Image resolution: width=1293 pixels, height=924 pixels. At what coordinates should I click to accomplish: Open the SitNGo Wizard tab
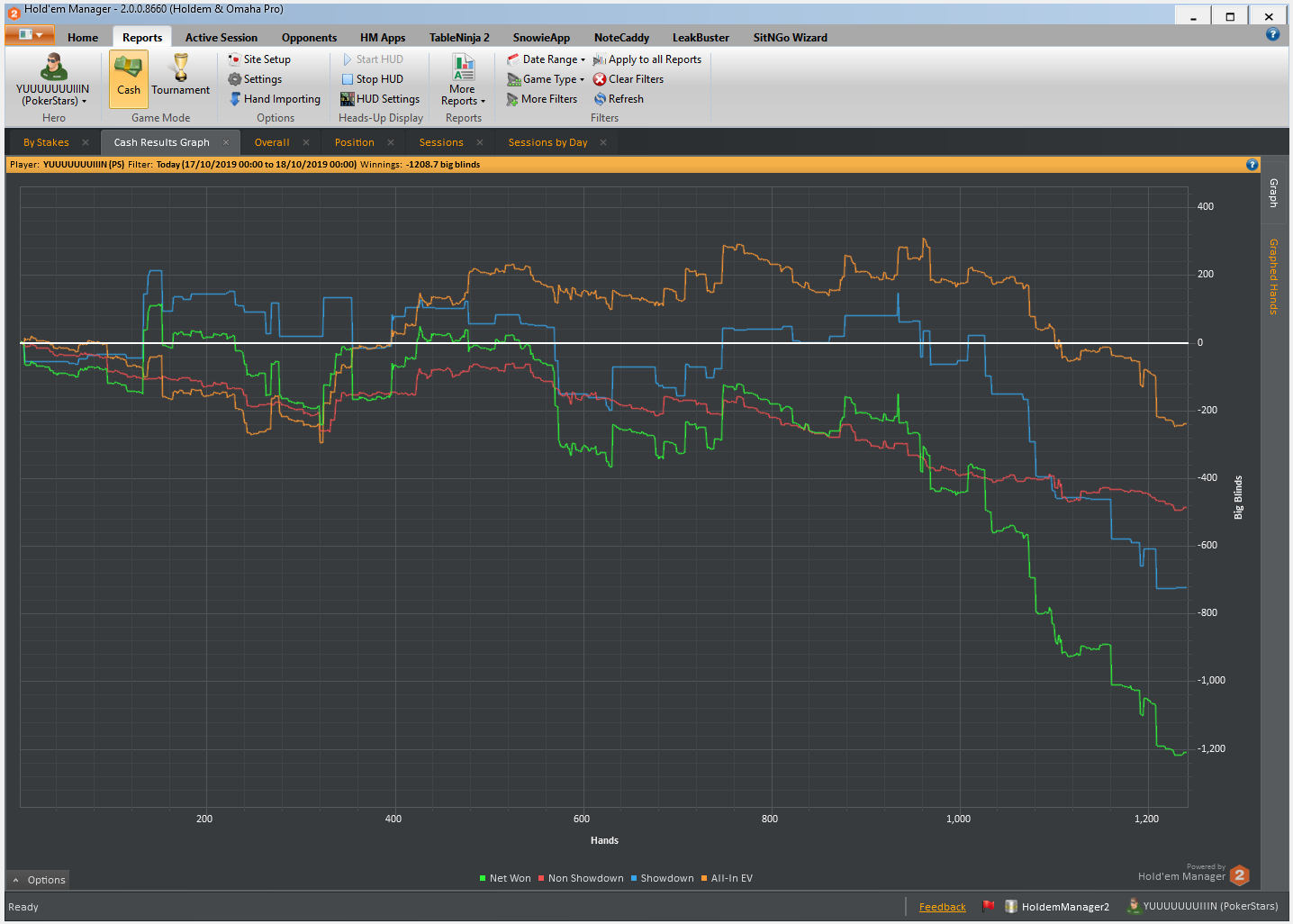(790, 38)
